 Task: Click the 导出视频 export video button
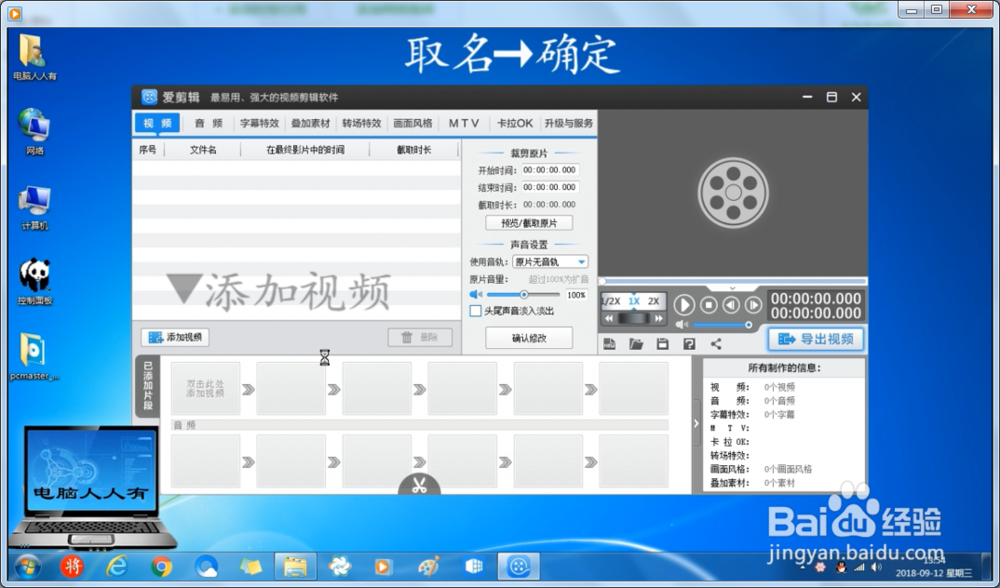click(x=816, y=339)
